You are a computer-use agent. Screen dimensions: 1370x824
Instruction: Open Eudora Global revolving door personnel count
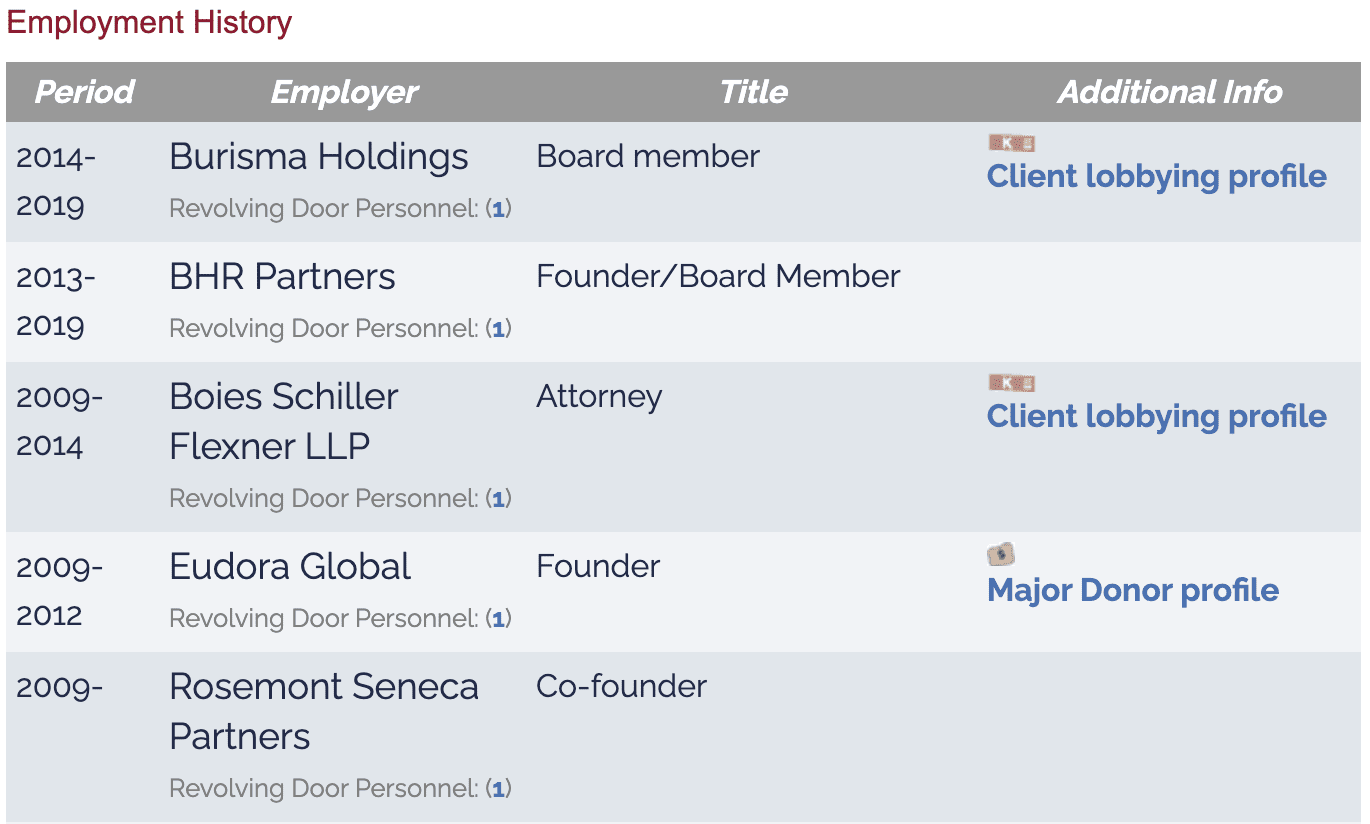[x=498, y=619]
